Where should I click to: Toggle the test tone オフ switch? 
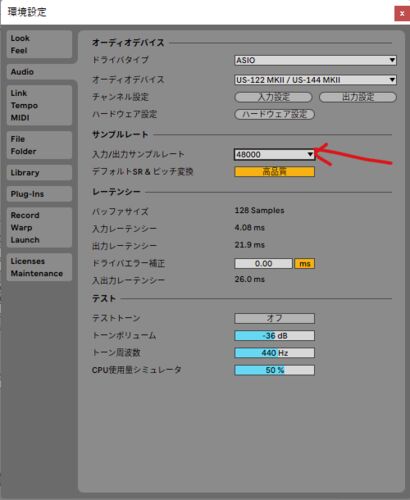274,318
